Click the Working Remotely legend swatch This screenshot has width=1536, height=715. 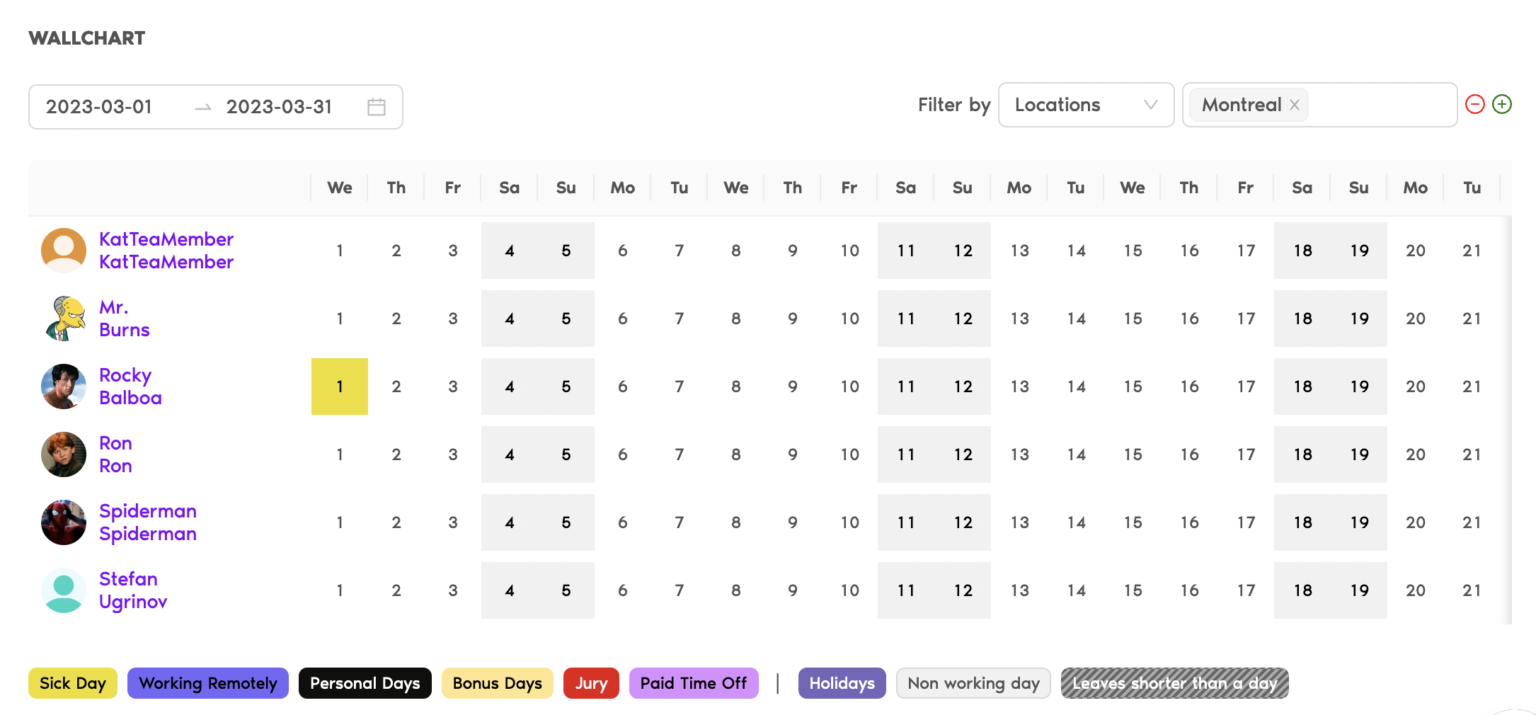(208, 683)
